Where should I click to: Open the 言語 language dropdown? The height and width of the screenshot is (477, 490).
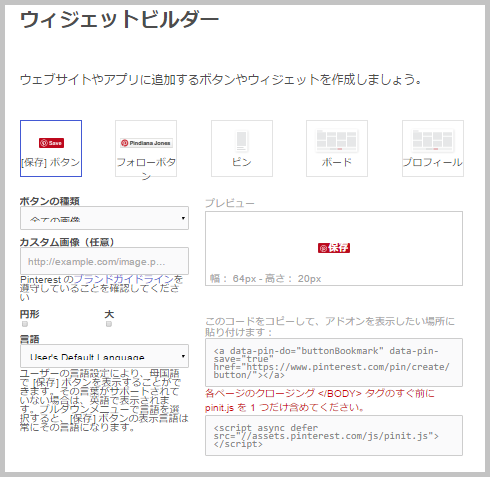[104, 356]
